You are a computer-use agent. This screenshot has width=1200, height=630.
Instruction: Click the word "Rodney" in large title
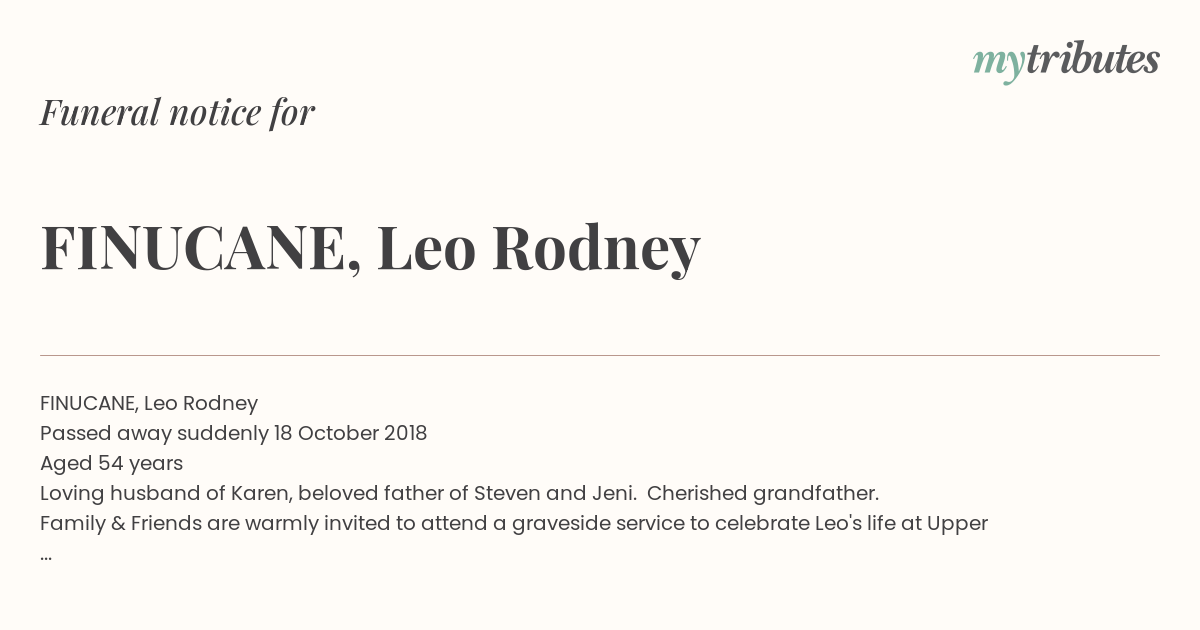[595, 248]
